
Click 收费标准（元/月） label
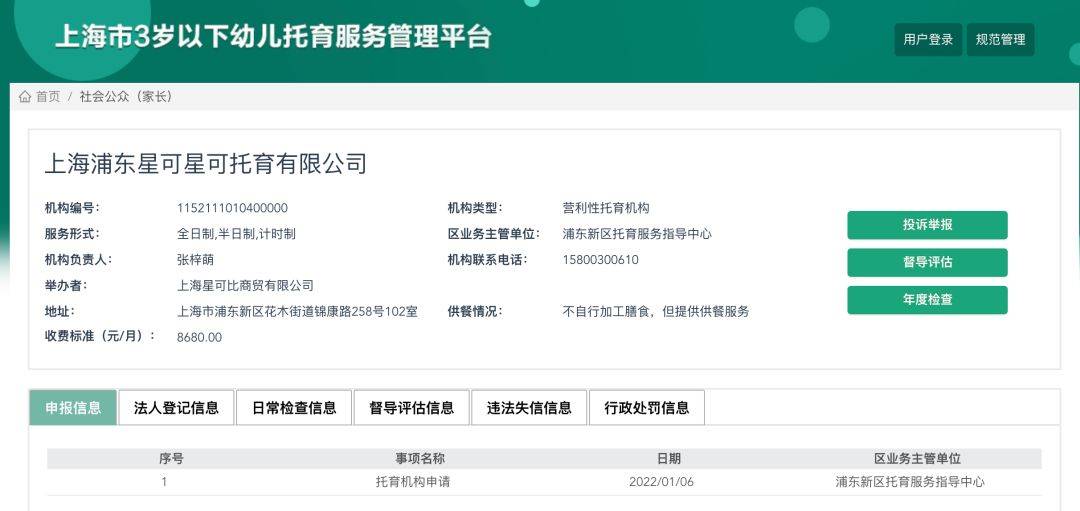[x=99, y=337]
